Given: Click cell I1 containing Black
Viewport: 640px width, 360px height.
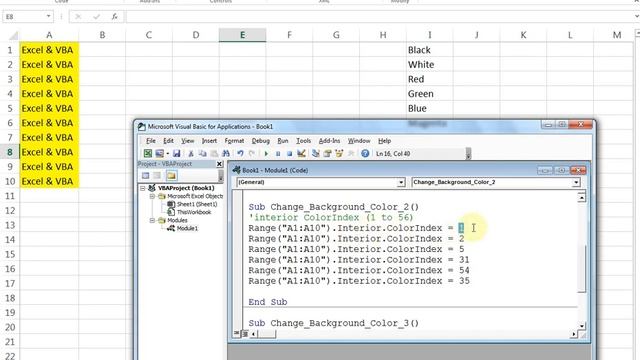Looking at the screenshot, I should [x=429, y=50].
